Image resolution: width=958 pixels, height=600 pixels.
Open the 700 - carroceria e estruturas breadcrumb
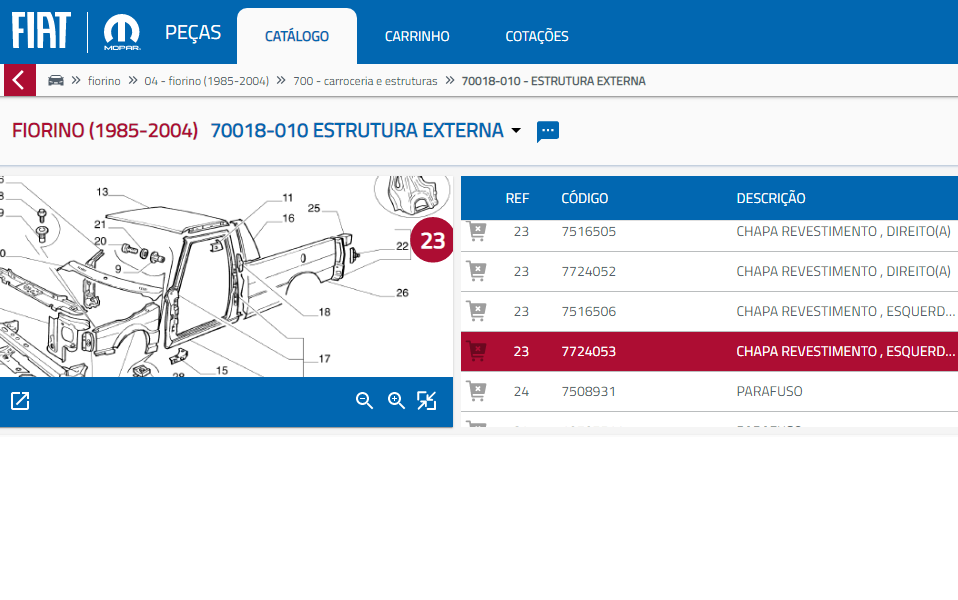[x=365, y=81]
